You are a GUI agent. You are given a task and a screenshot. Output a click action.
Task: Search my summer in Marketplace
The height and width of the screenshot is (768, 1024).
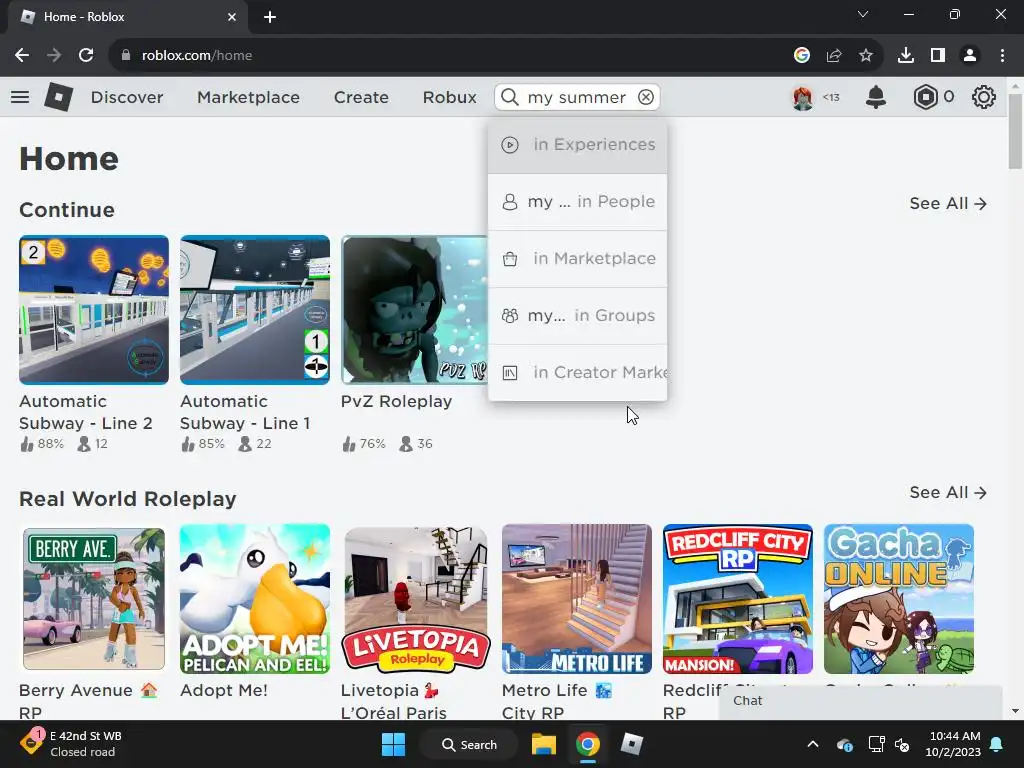pos(577,259)
